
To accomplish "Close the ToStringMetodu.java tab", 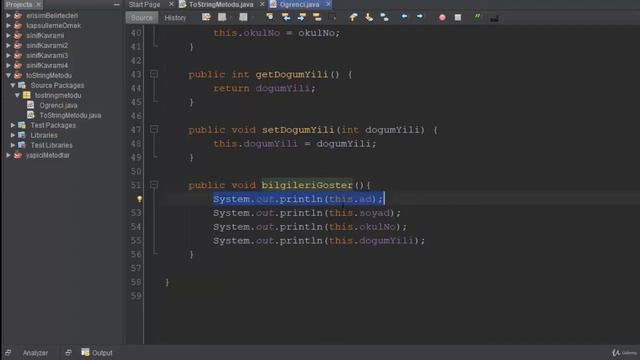I will click(x=262, y=4).
